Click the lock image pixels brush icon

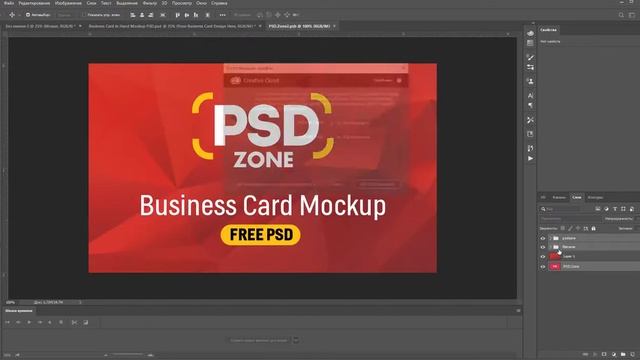pyautogui.click(x=571, y=229)
